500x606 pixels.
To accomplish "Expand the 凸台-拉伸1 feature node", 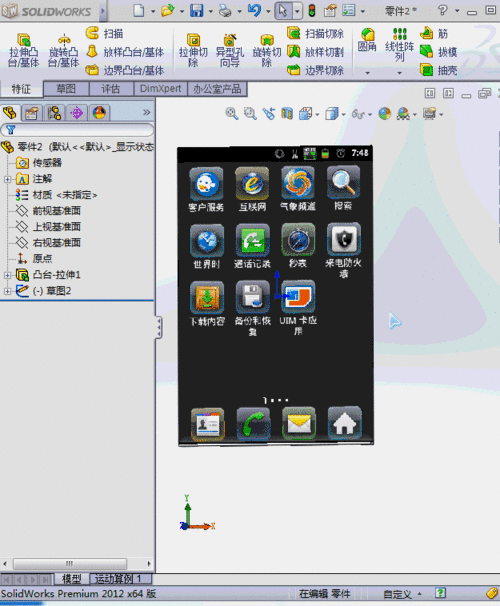I will coord(7,275).
